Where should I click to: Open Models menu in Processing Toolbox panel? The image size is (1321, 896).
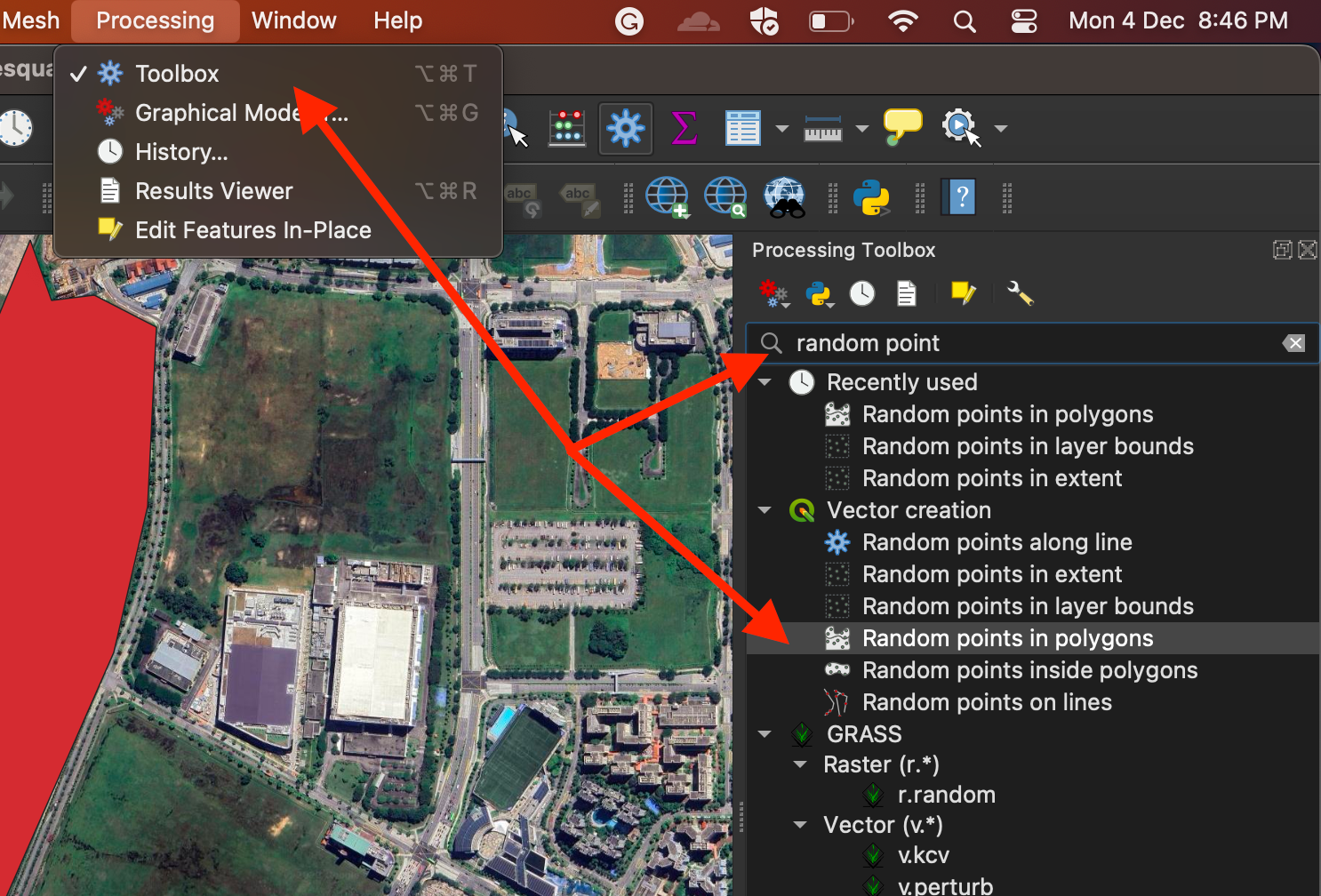coord(773,293)
